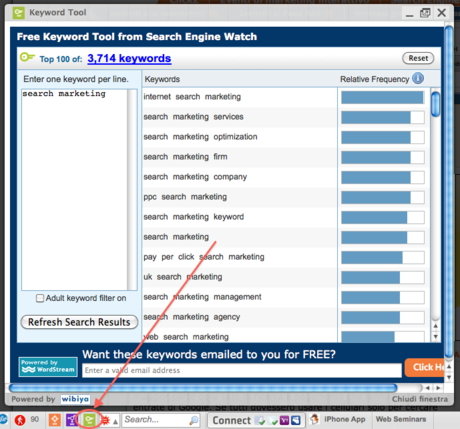Image resolution: width=460 pixels, height=429 pixels.
Task: Click the purple icon in the bottom toolbar
Action: (x=72, y=420)
